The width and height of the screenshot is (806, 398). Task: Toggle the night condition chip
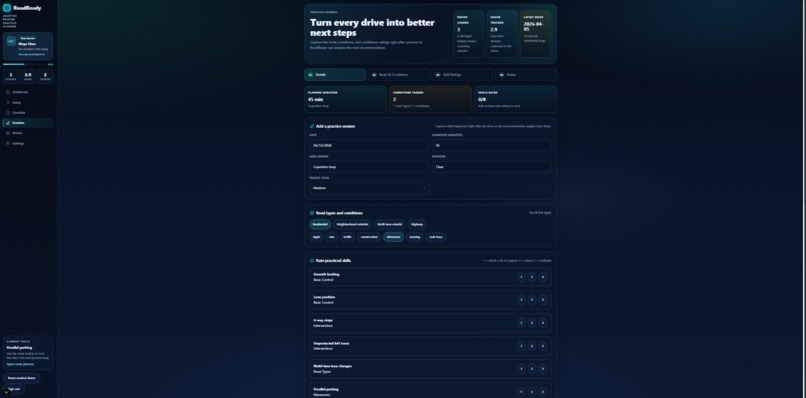pos(316,237)
